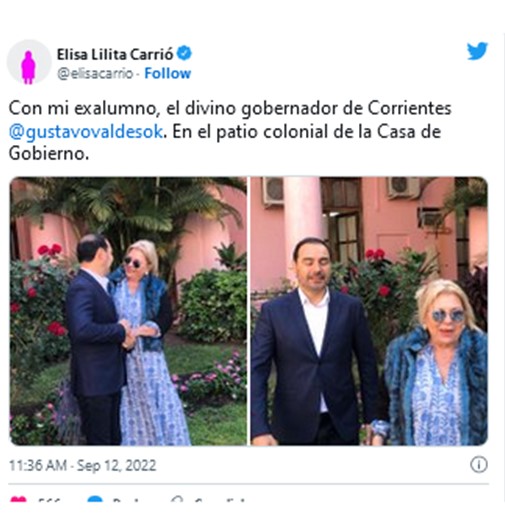Click the copy link chain icon
This screenshot has width=505, height=515.
[x=177, y=499]
